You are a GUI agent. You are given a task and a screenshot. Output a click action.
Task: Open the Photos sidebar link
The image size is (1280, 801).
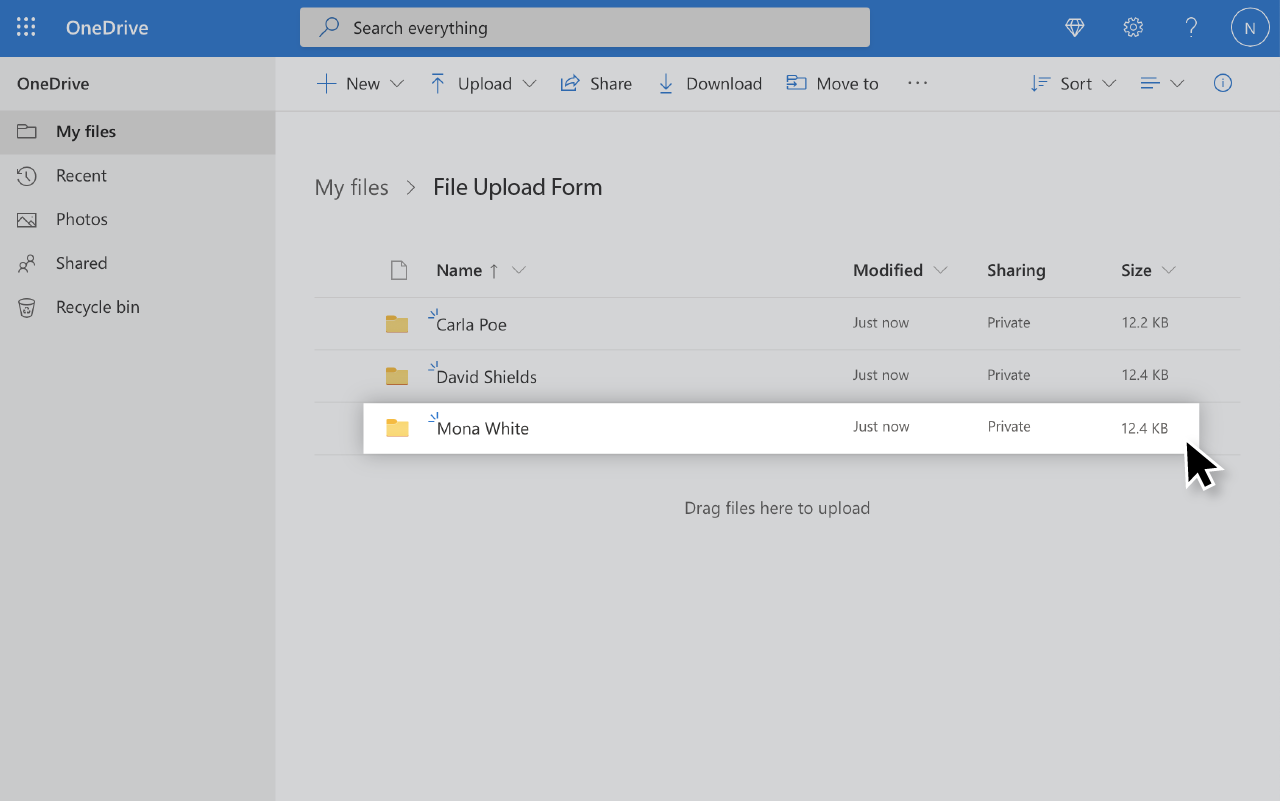coord(81,219)
